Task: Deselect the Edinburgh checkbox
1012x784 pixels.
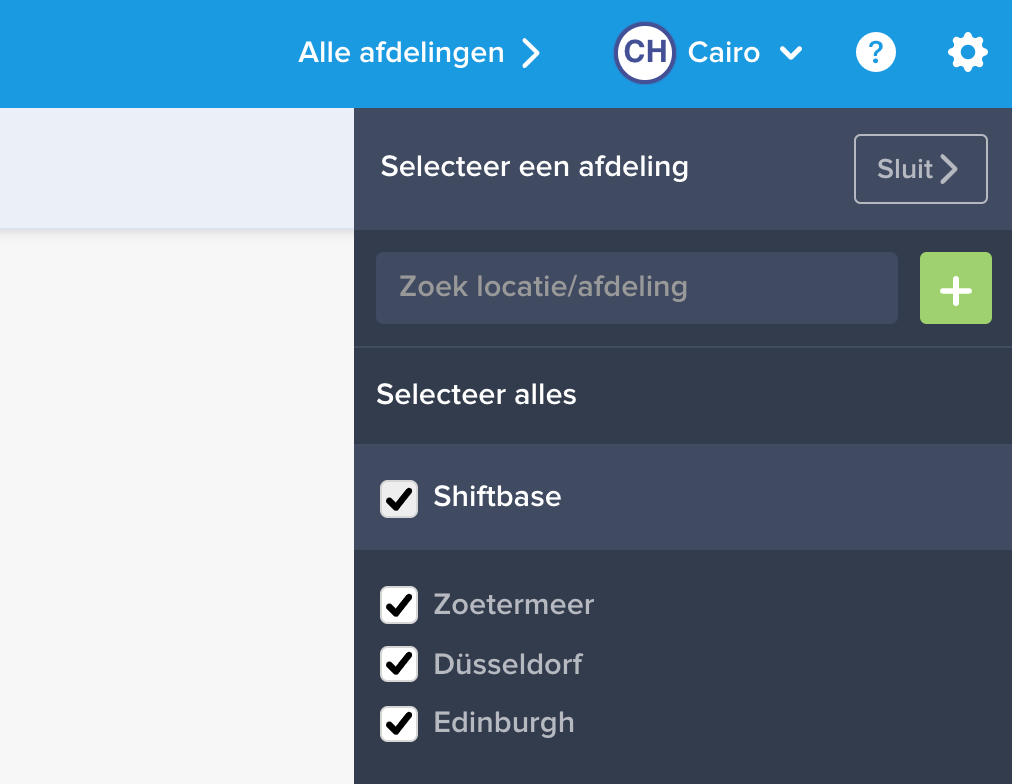Action: click(x=399, y=723)
